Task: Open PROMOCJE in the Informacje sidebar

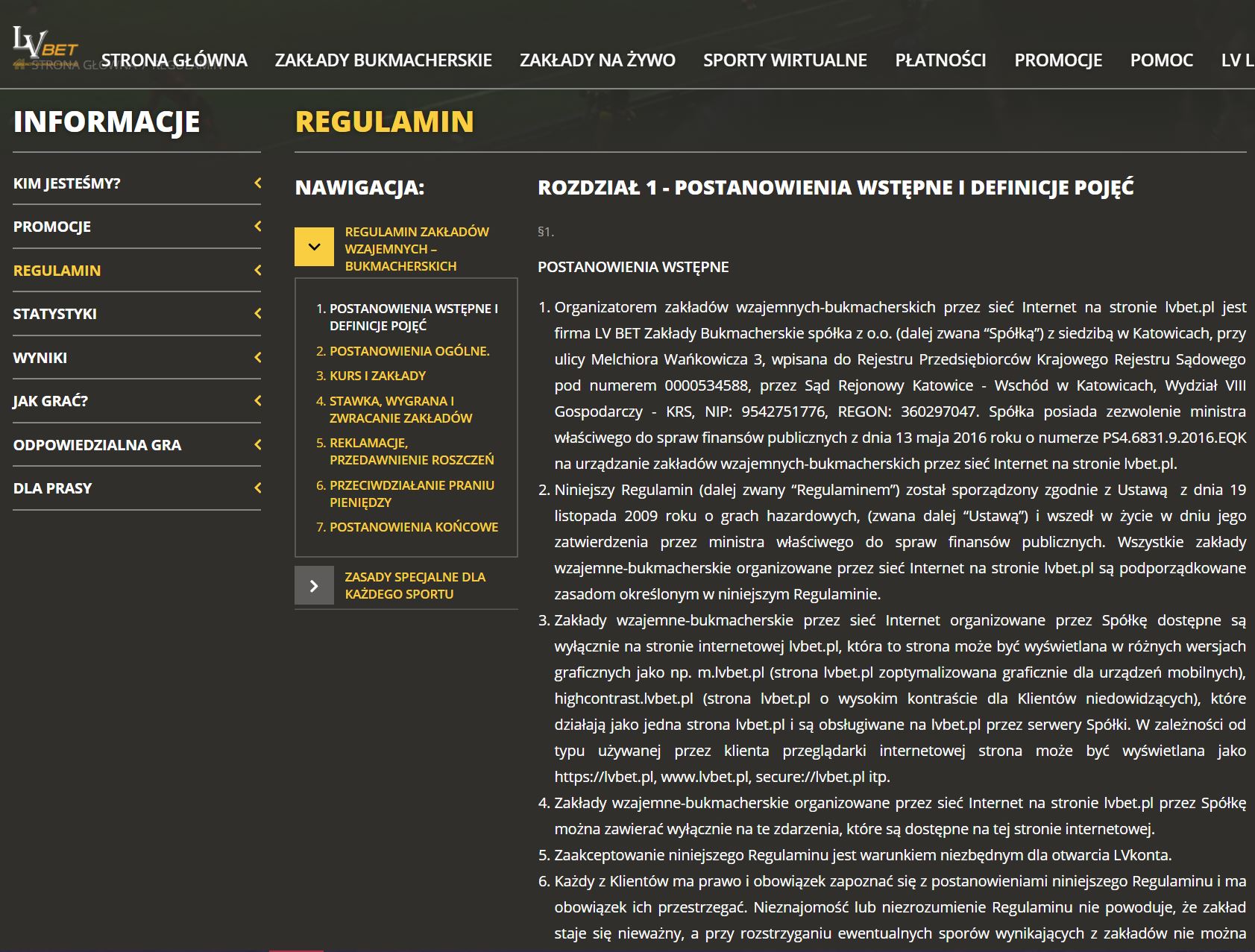Action: coord(52,227)
